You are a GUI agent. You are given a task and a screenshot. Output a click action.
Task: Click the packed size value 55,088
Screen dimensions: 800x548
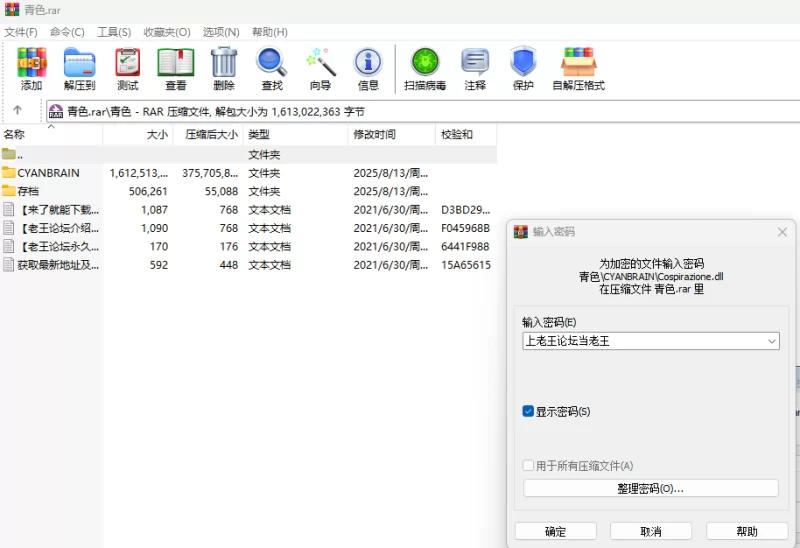coord(221,191)
